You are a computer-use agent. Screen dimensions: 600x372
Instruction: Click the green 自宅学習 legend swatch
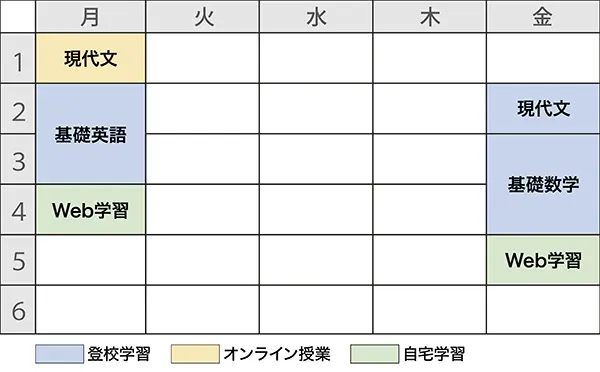click(374, 354)
